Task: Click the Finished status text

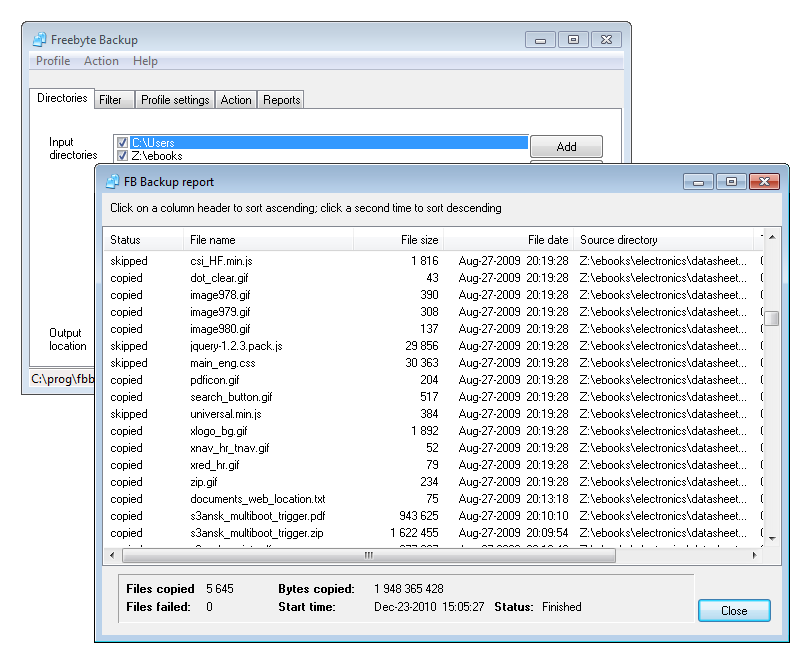Action: click(x=561, y=607)
